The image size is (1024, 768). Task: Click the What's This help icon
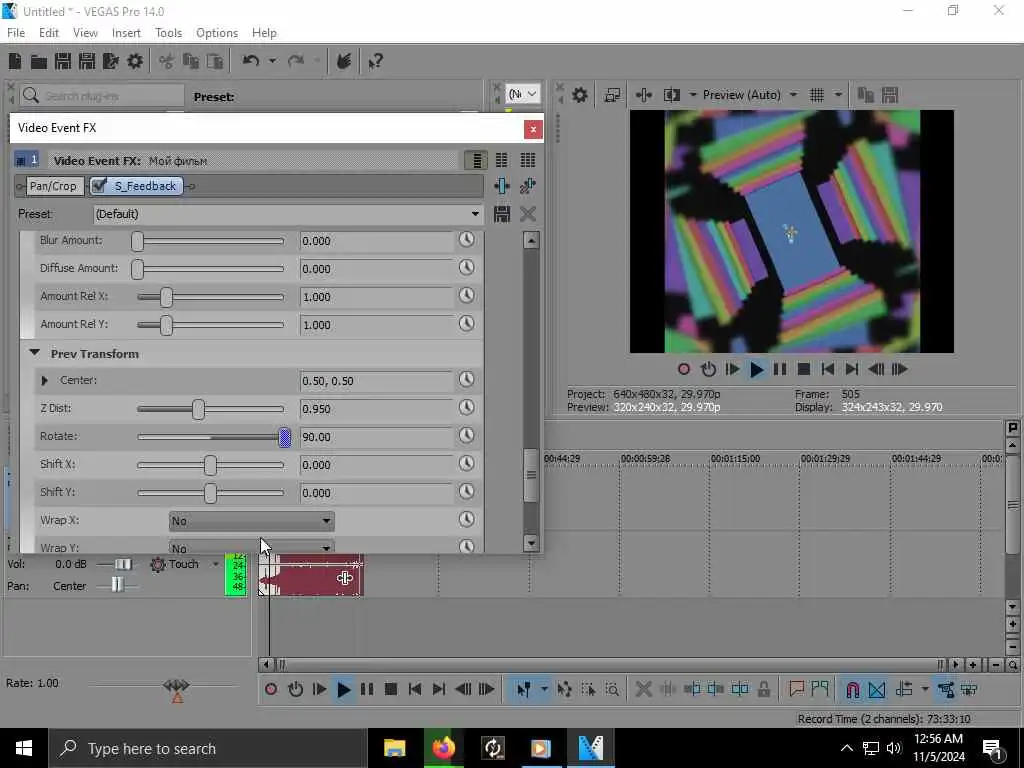375,61
